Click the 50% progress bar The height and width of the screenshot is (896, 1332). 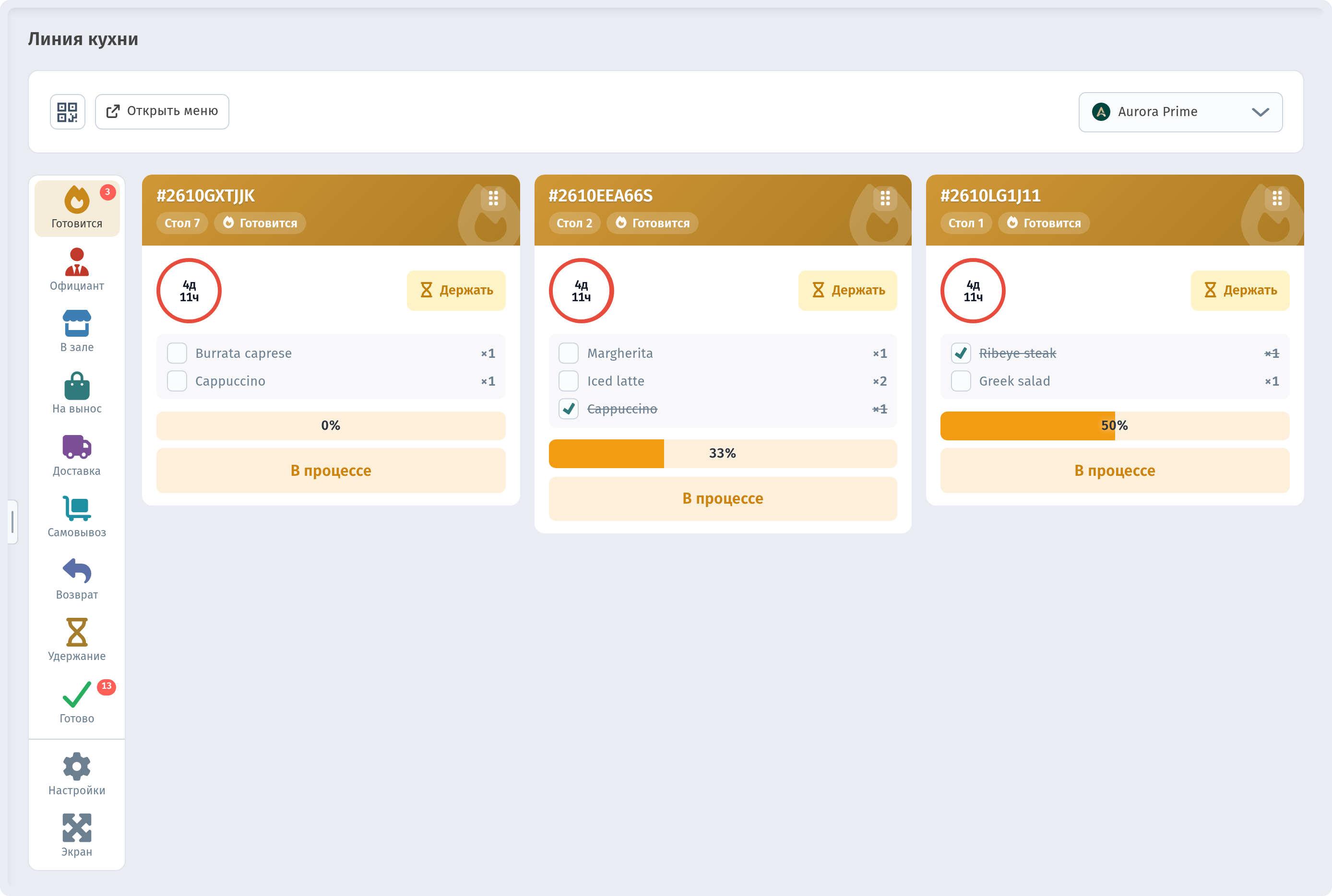click(x=1115, y=426)
